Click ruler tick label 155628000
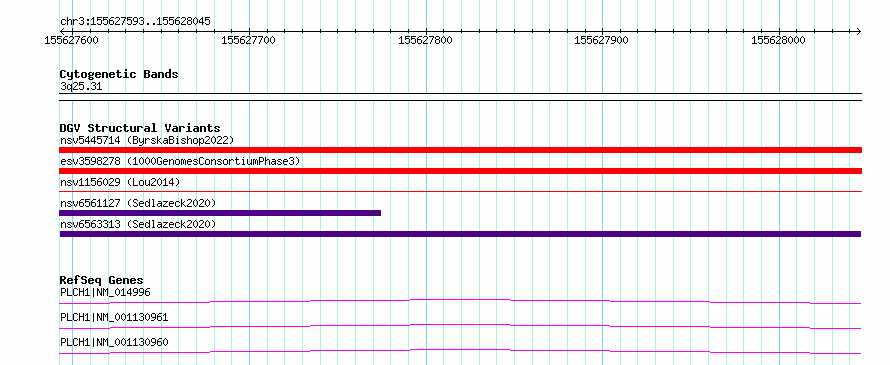Viewport: 890px width, 365px height. [778, 40]
